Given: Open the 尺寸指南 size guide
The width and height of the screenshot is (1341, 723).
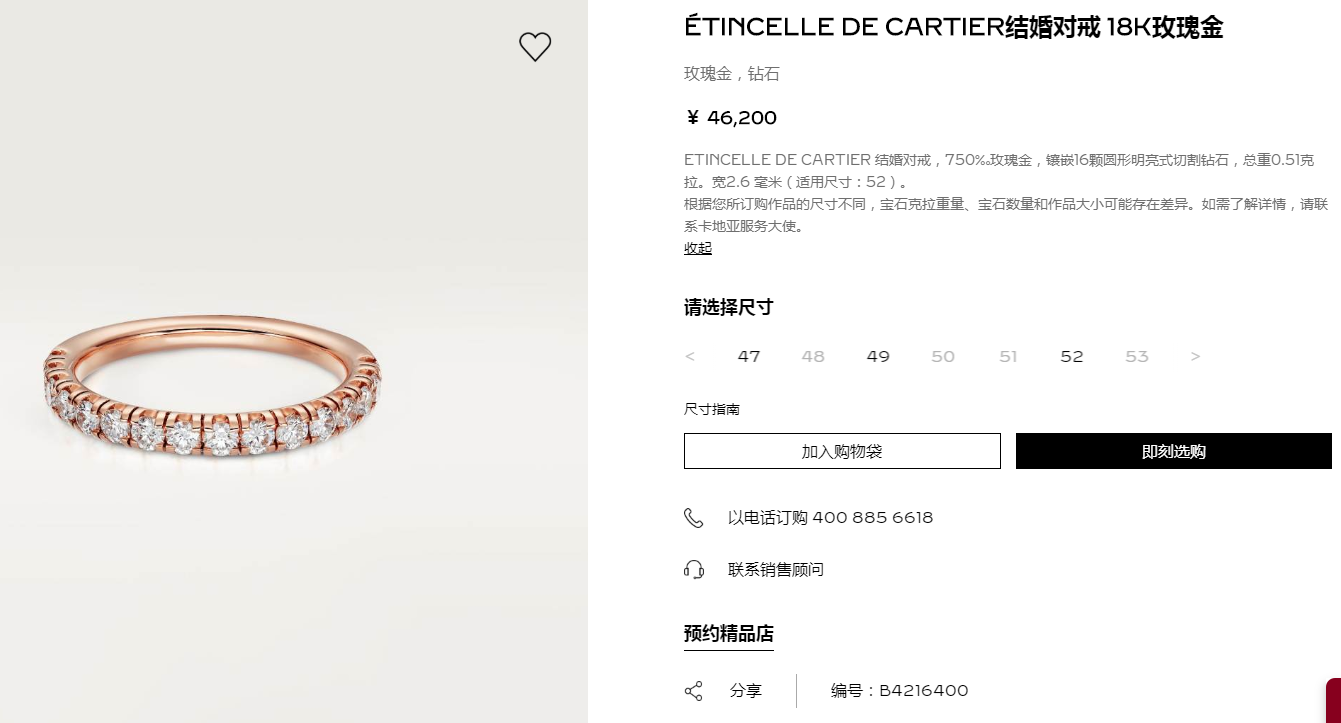Looking at the screenshot, I should (x=712, y=410).
